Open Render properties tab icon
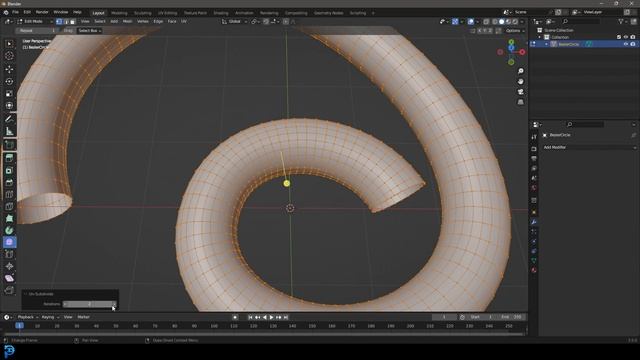Image resolution: width=640 pixels, height=360 pixels. (534, 149)
